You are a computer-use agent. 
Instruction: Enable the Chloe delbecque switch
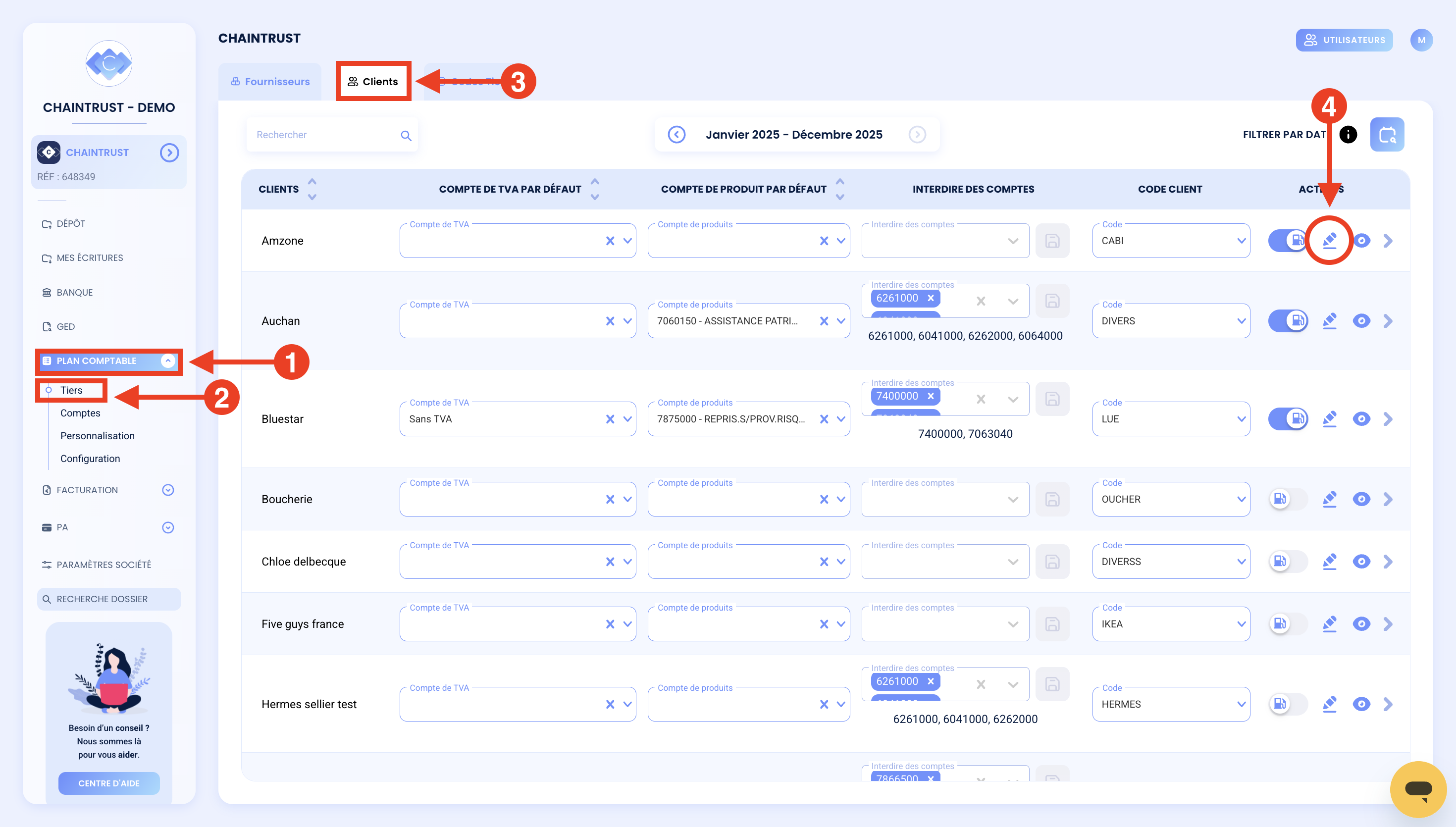pyautogui.click(x=1288, y=562)
